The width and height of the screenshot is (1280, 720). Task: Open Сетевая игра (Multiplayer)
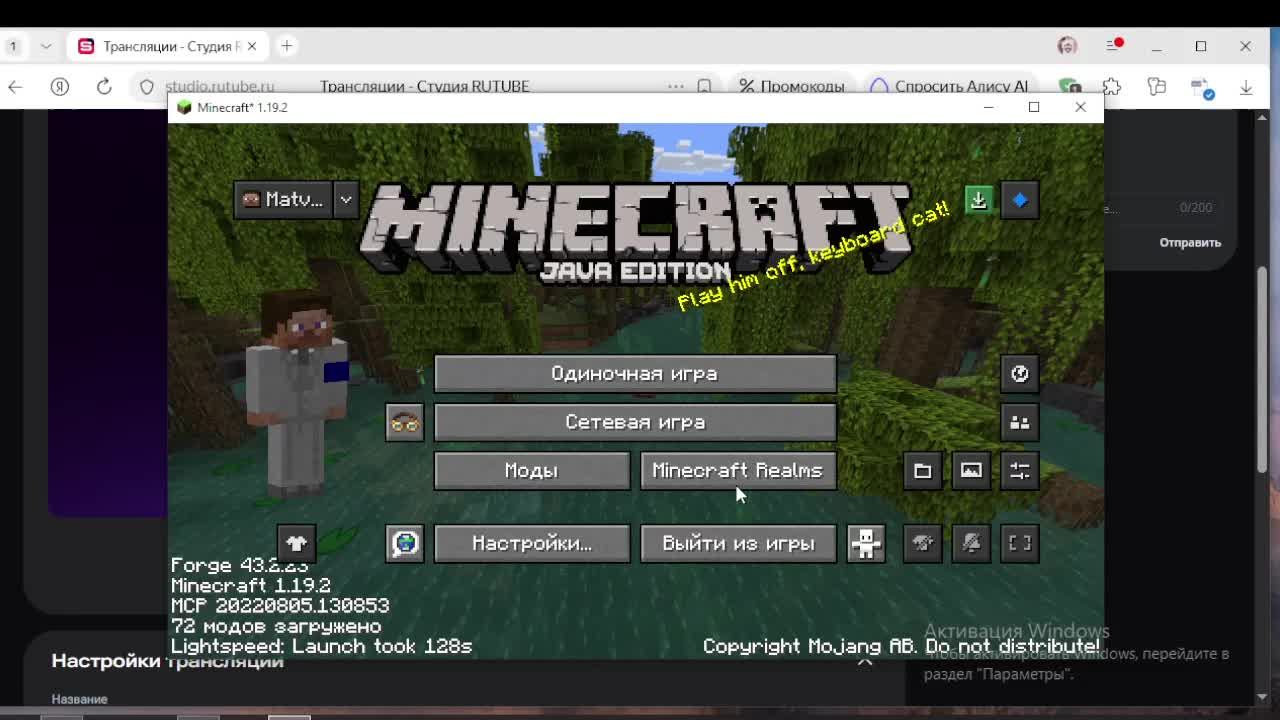pyautogui.click(x=635, y=422)
